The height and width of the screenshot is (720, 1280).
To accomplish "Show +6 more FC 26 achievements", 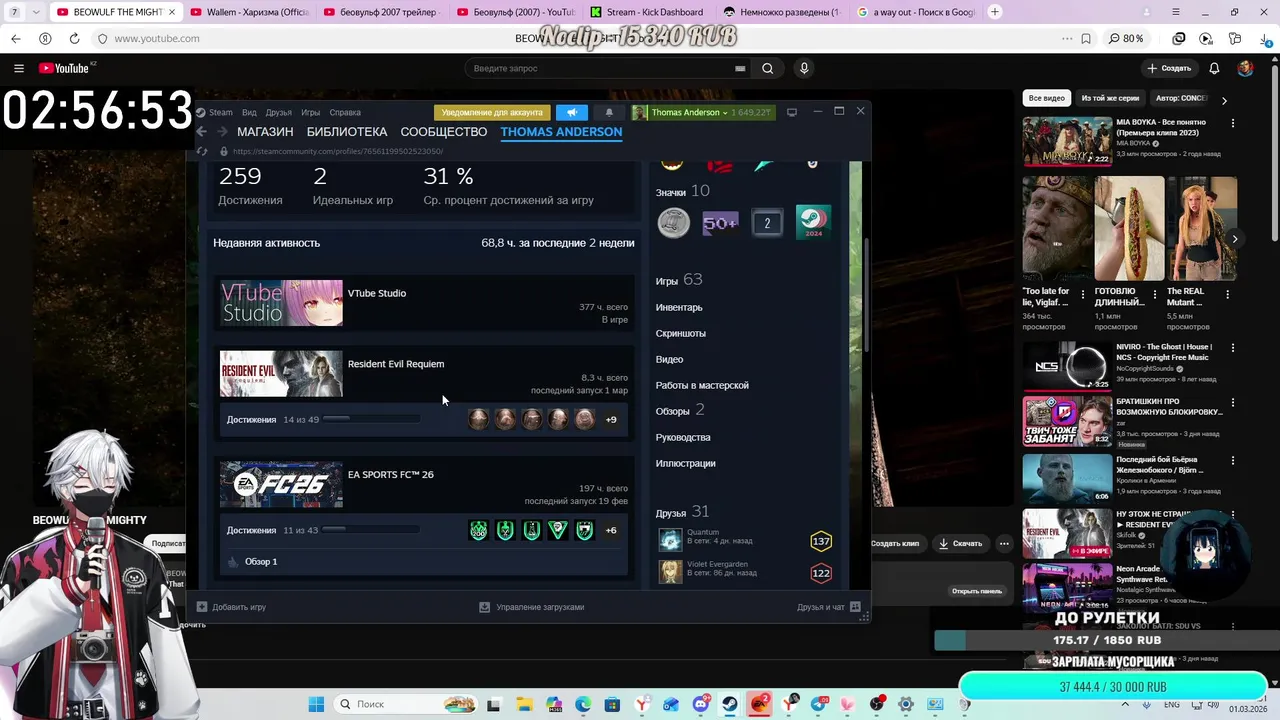I will click(611, 531).
